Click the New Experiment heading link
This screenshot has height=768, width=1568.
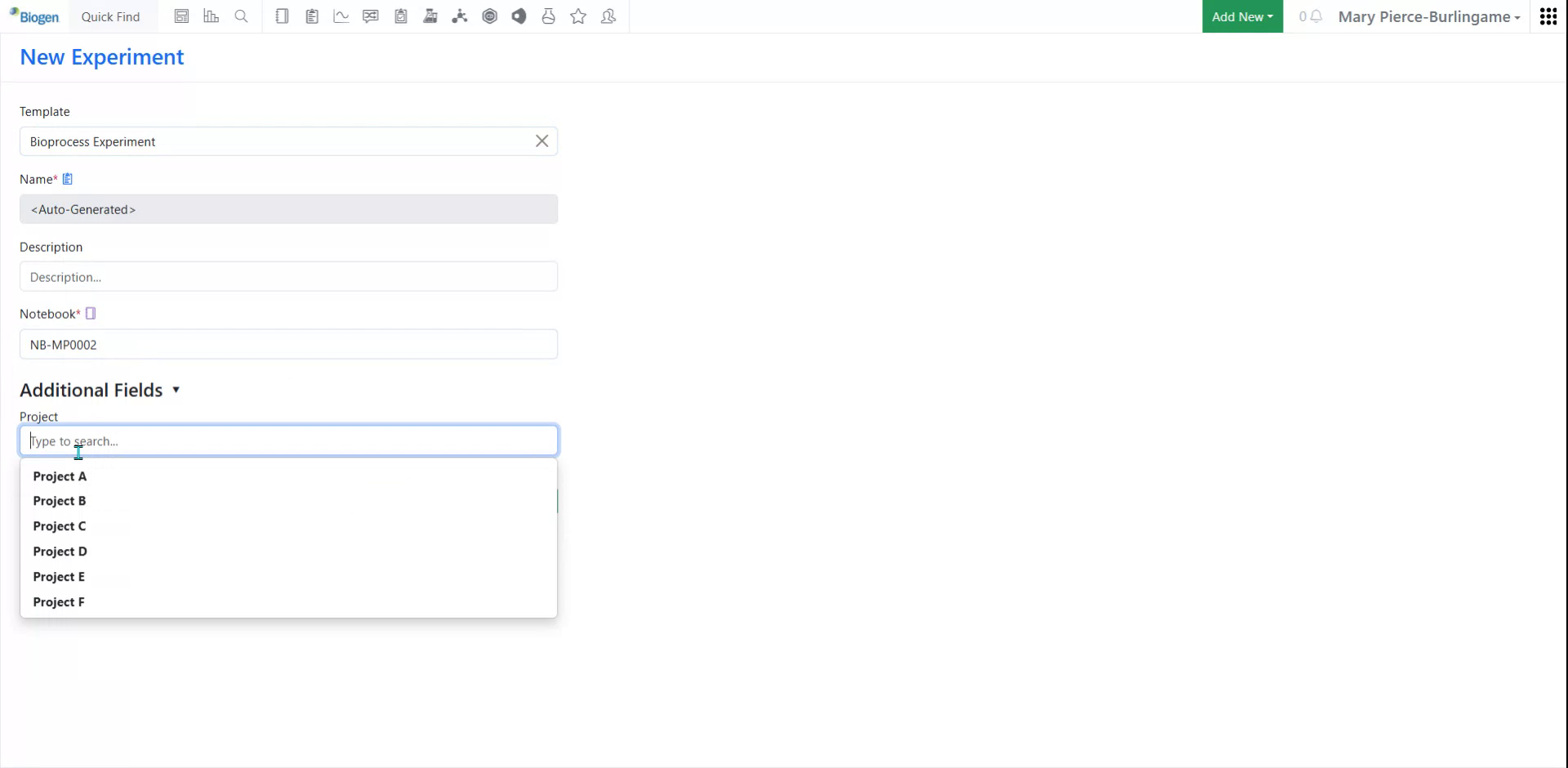tap(102, 57)
